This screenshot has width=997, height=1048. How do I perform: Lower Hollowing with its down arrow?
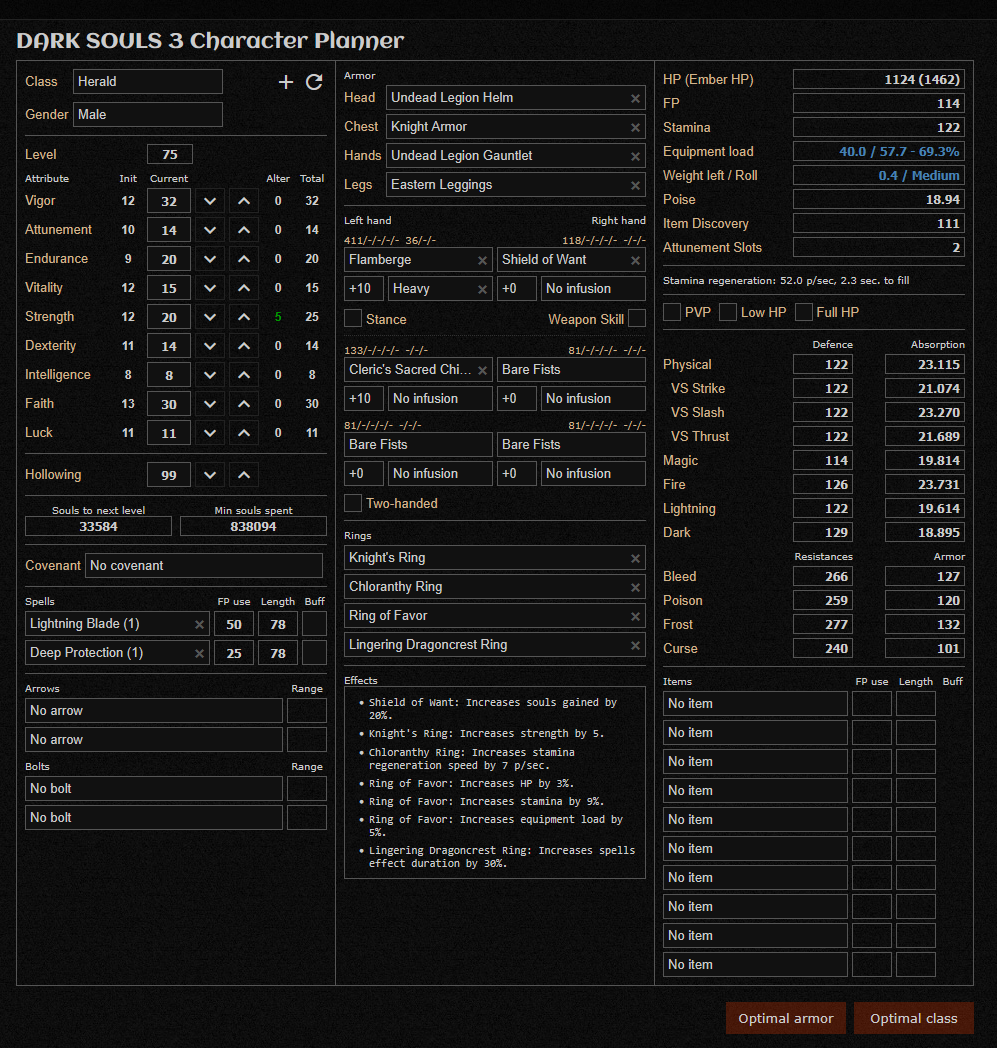[x=210, y=475]
